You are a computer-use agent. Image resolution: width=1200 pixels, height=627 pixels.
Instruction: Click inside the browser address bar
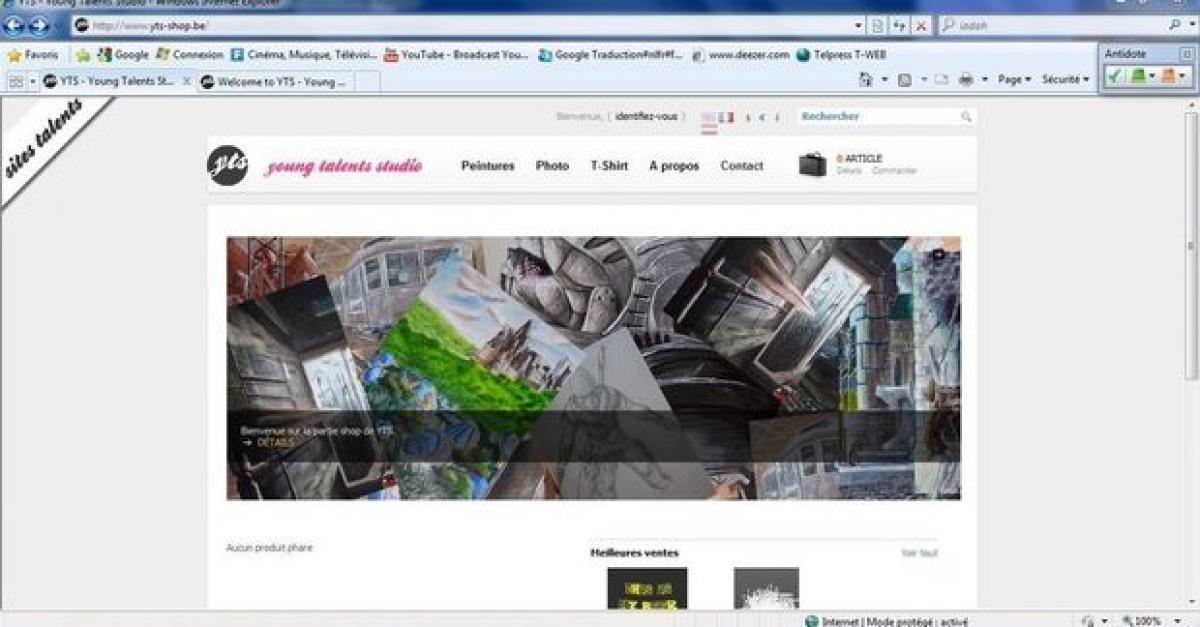[x=470, y=26]
